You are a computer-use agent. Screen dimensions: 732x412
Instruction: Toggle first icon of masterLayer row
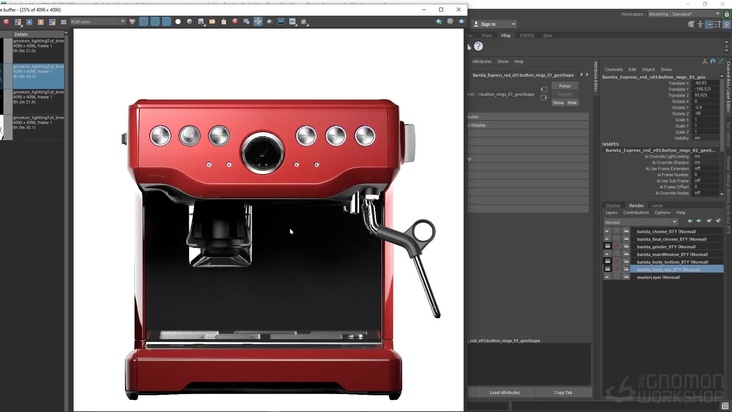[607, 277]
